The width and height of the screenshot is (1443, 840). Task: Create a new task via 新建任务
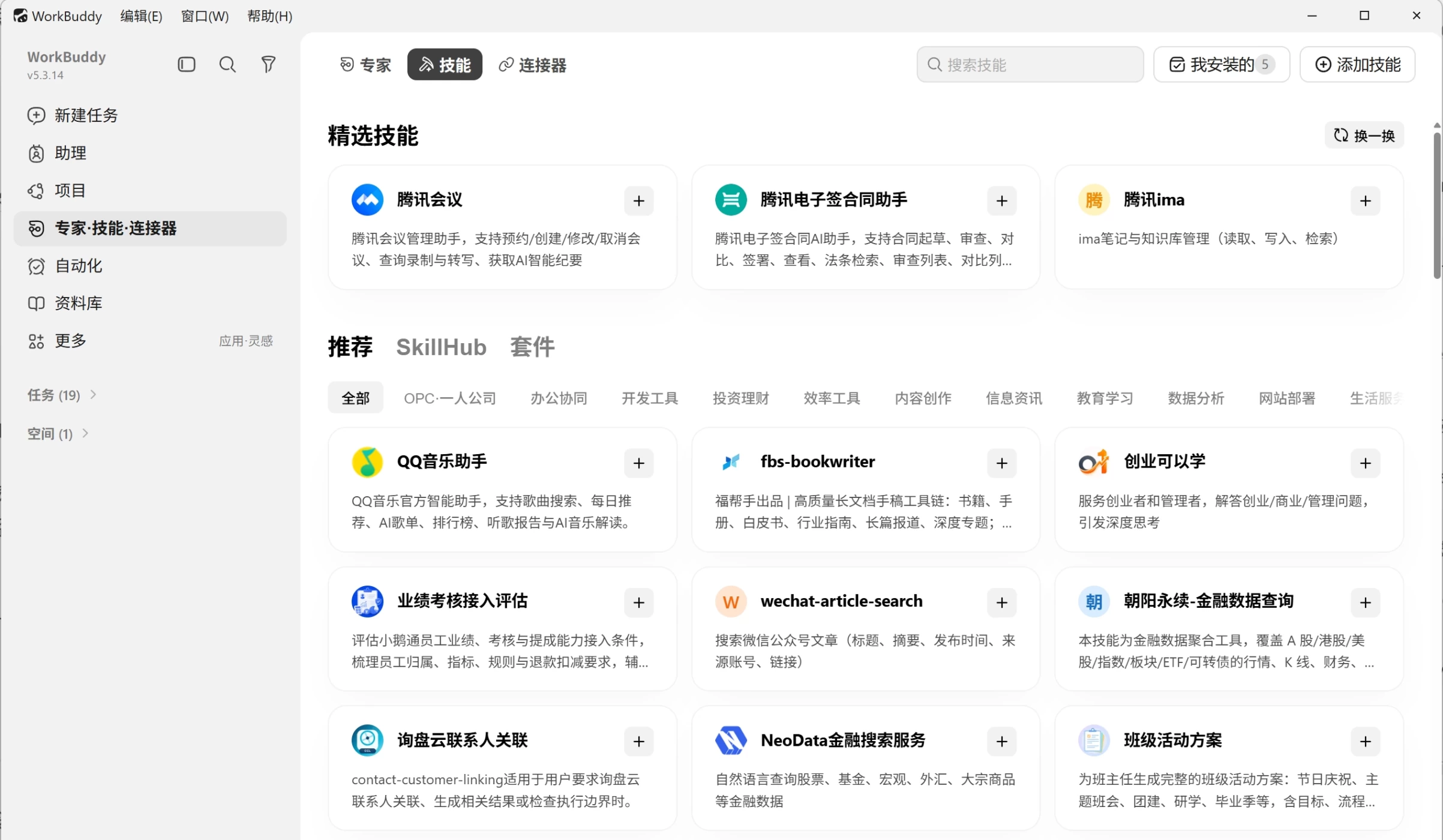(150, 115)
